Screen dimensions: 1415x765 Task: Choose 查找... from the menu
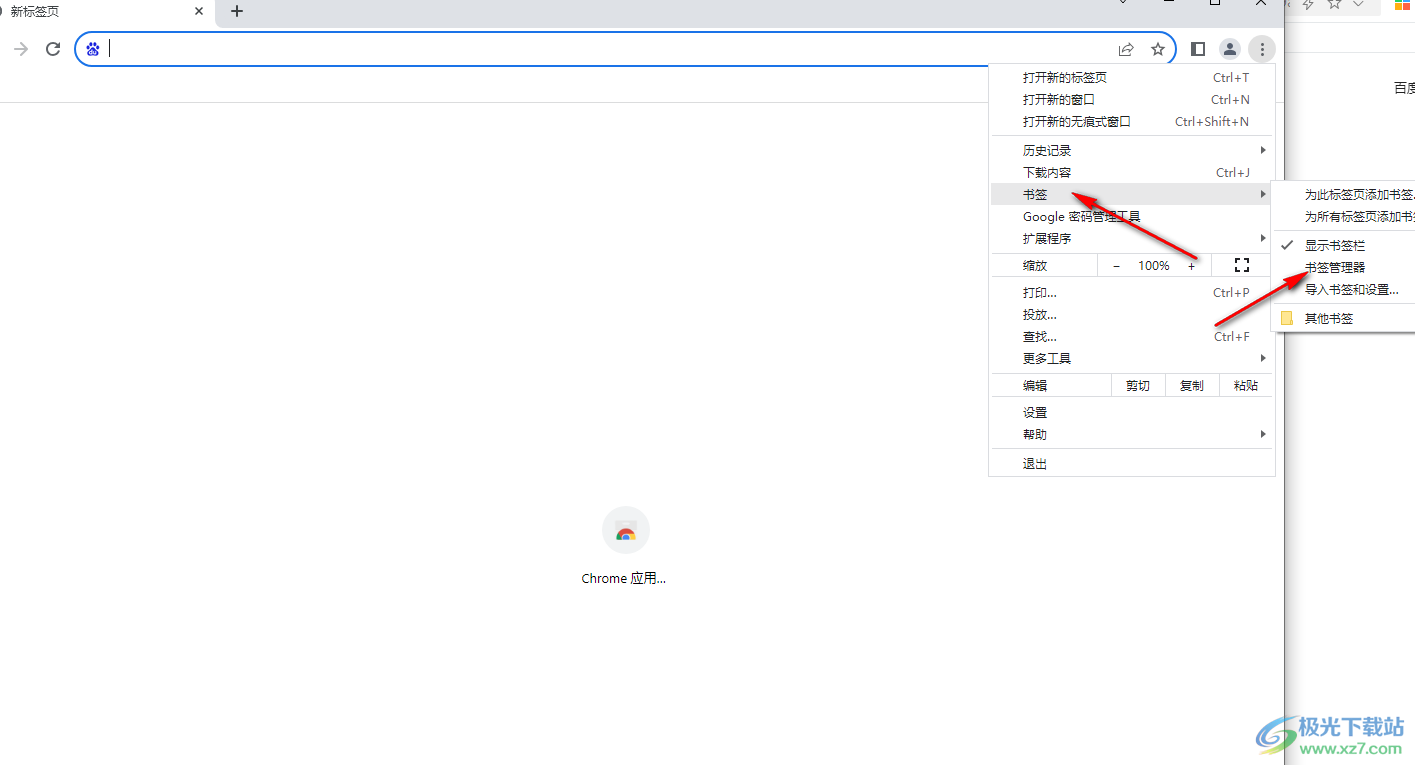tap(1132, 336)
